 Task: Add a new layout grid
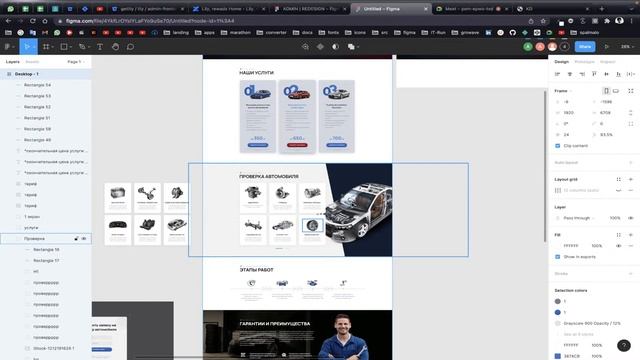[631, 179]
